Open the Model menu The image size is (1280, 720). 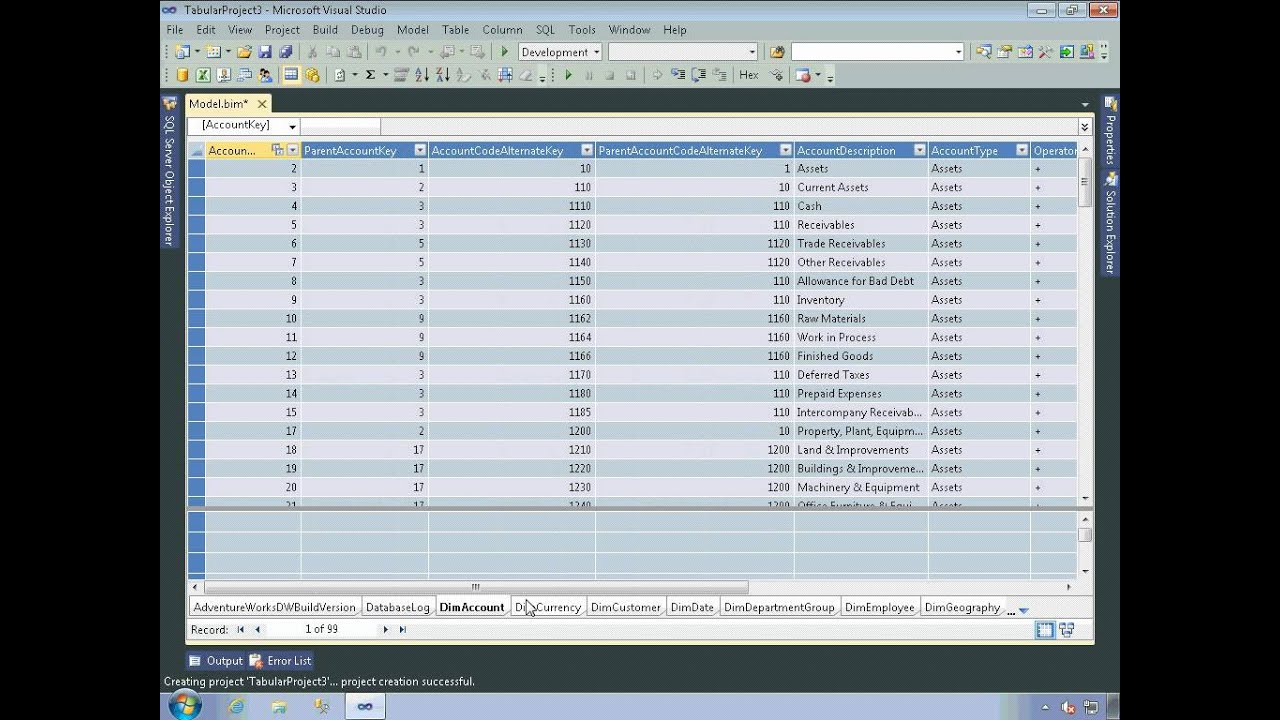click(x=413, y=30)
